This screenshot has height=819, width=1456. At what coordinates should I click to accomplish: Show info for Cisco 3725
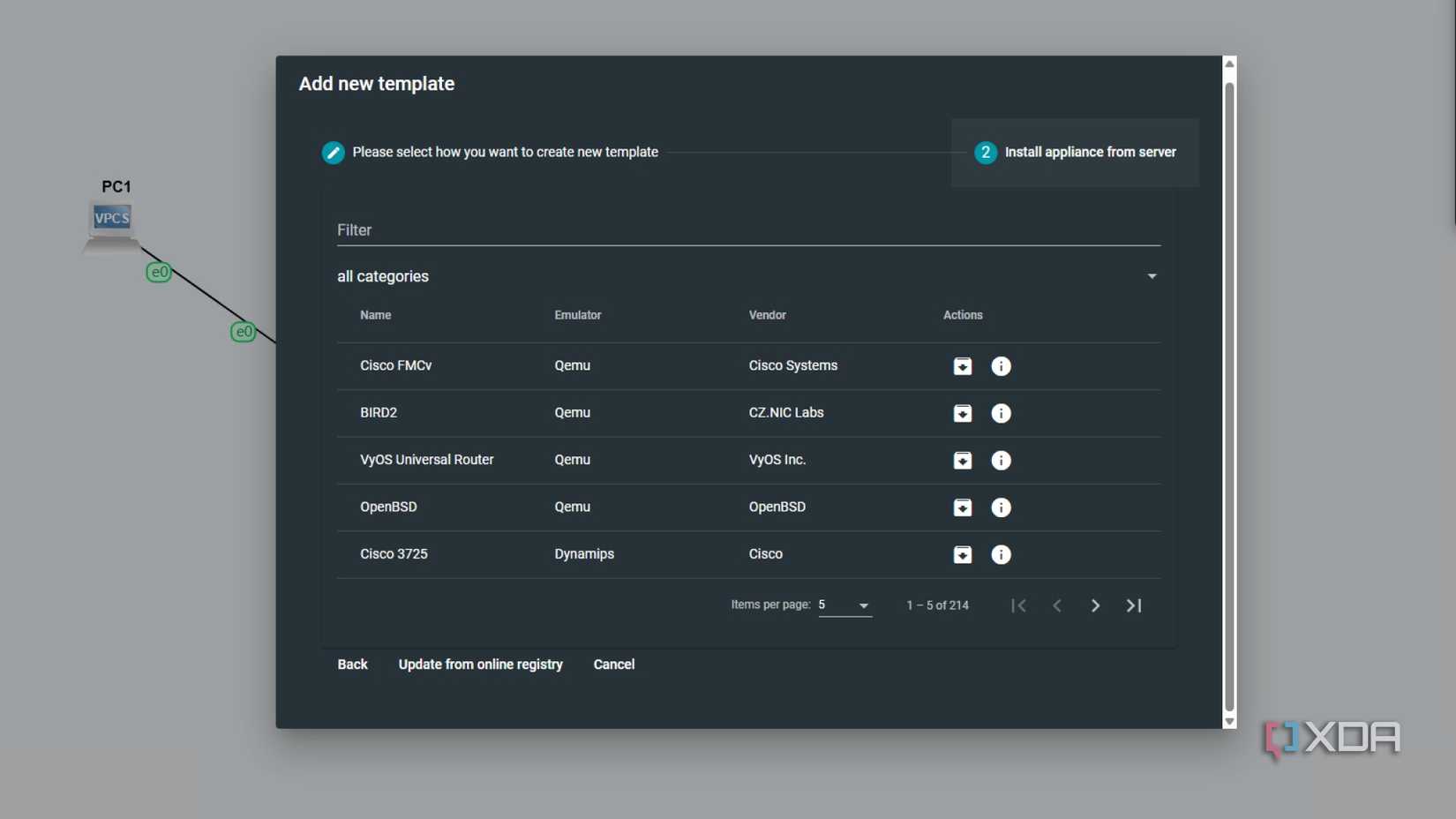[x=1001, y=554]
